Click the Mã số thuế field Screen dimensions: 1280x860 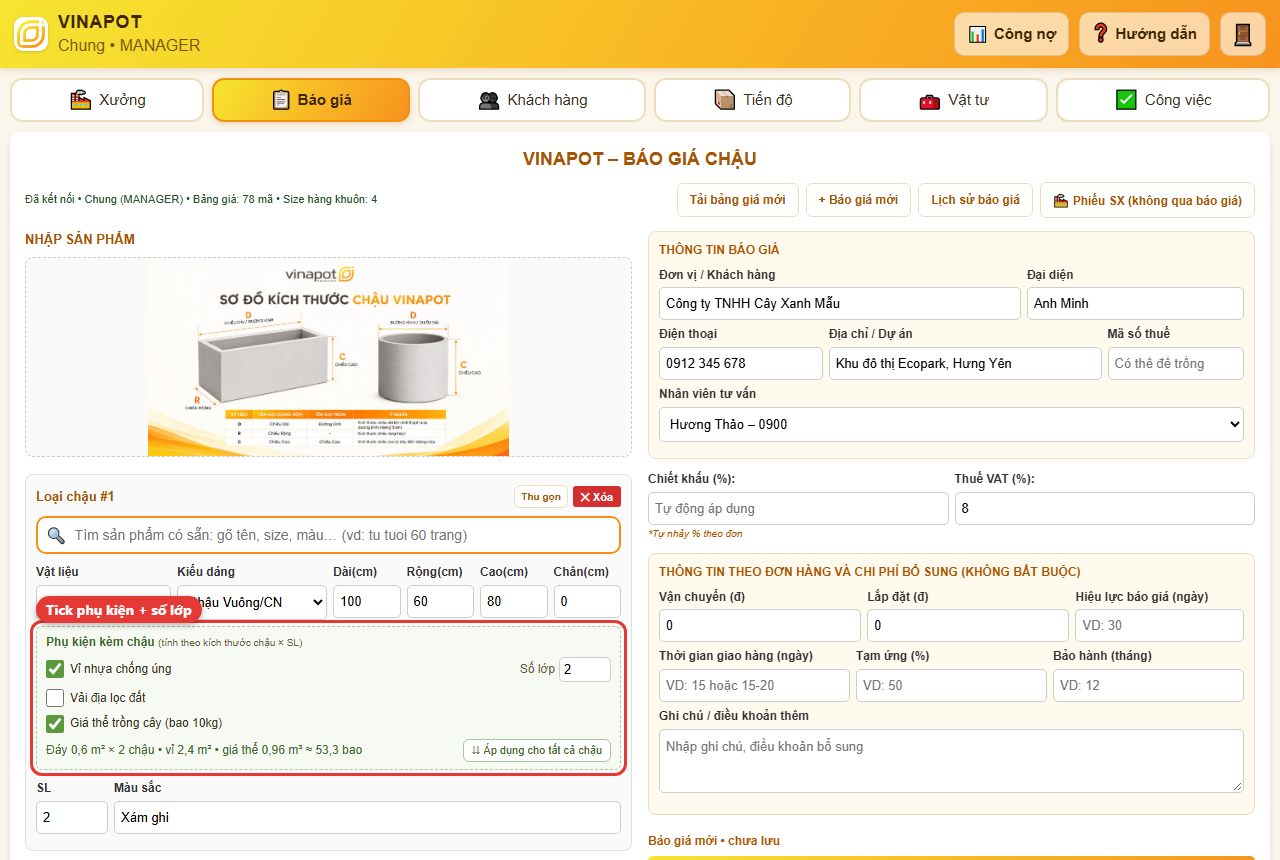tap(1176, 363)
